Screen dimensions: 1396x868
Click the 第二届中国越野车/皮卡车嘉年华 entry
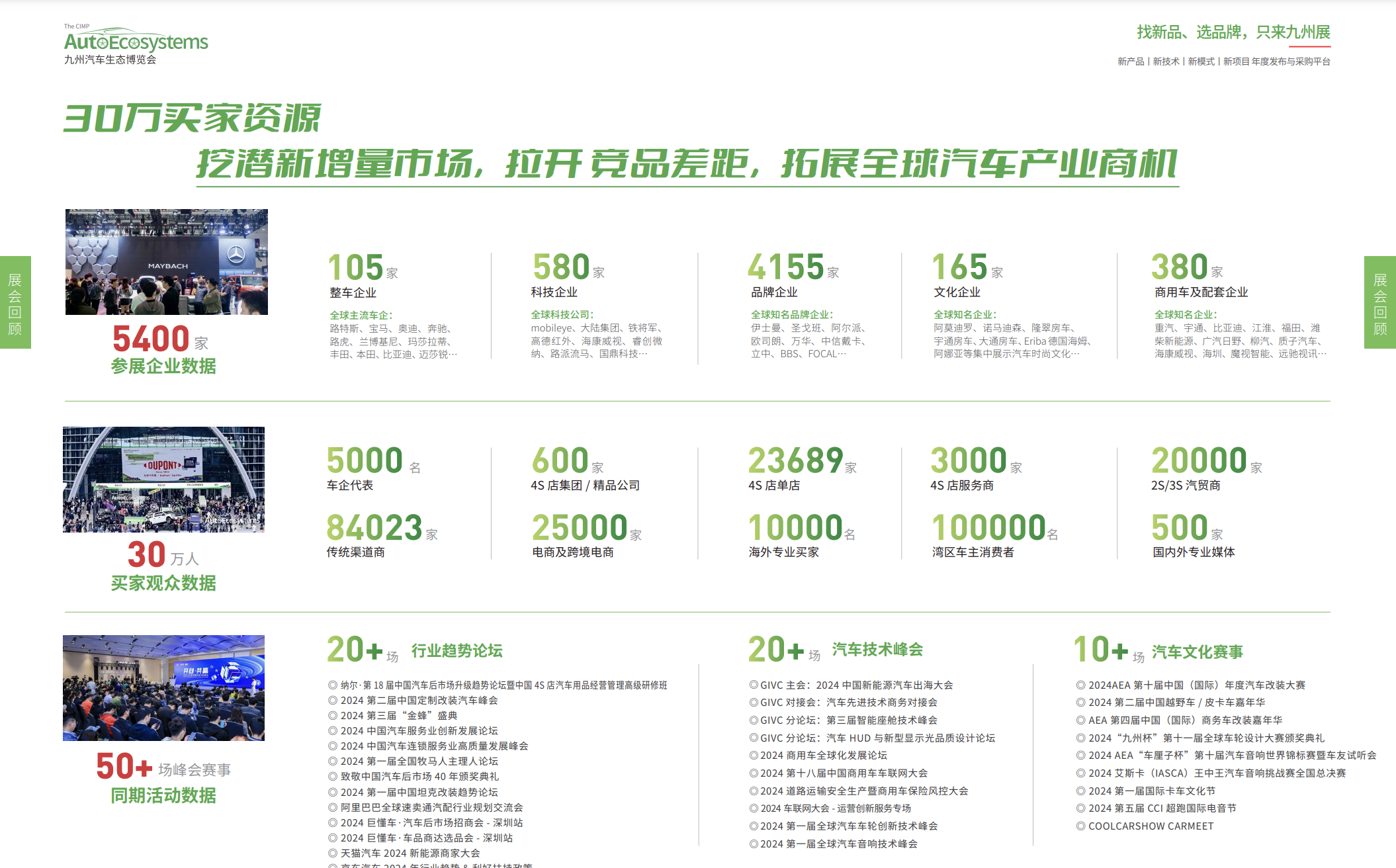pos(1170,703)
